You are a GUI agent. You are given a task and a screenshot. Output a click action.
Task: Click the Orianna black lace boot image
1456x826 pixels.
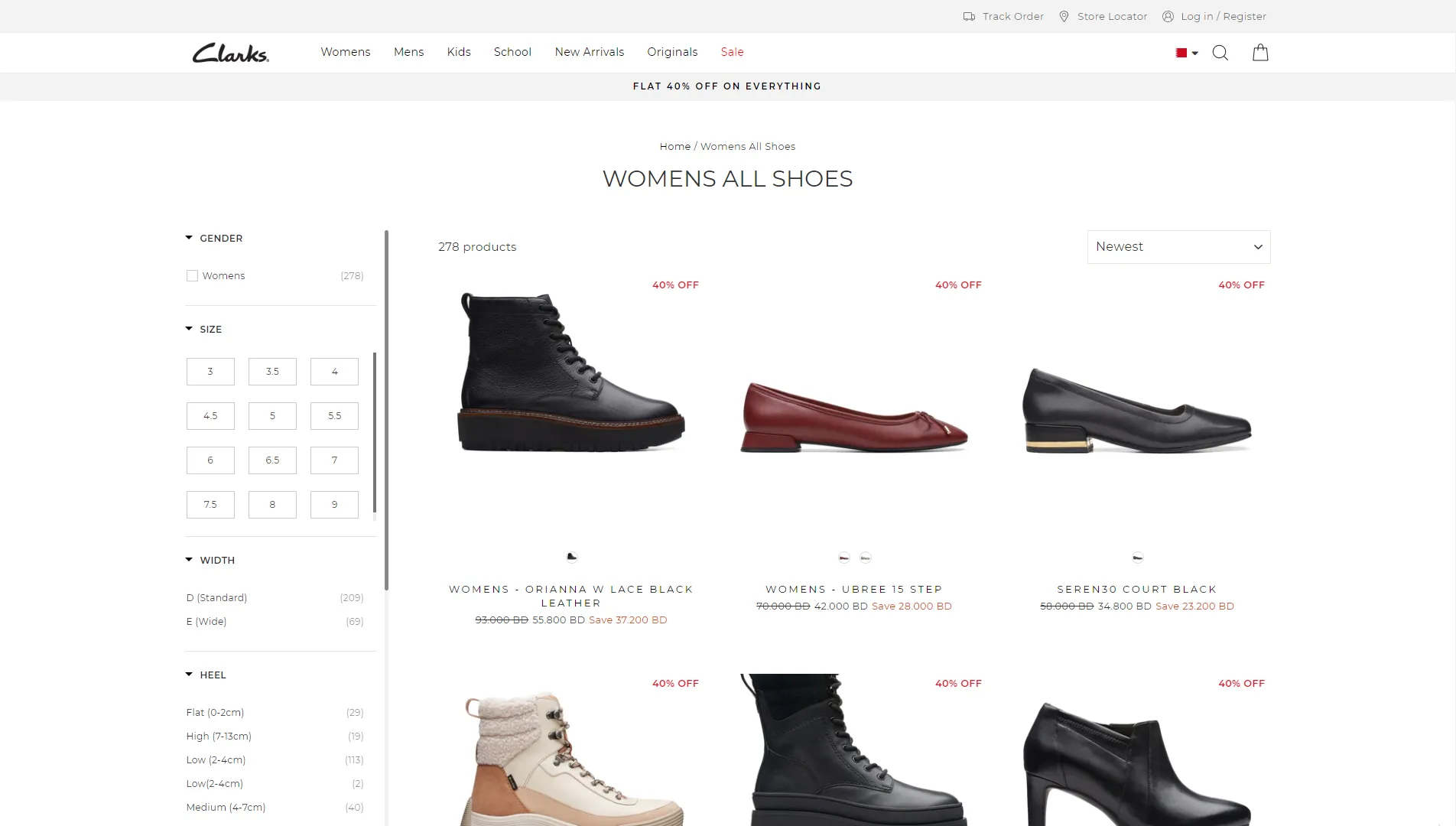tap(571, 372)
